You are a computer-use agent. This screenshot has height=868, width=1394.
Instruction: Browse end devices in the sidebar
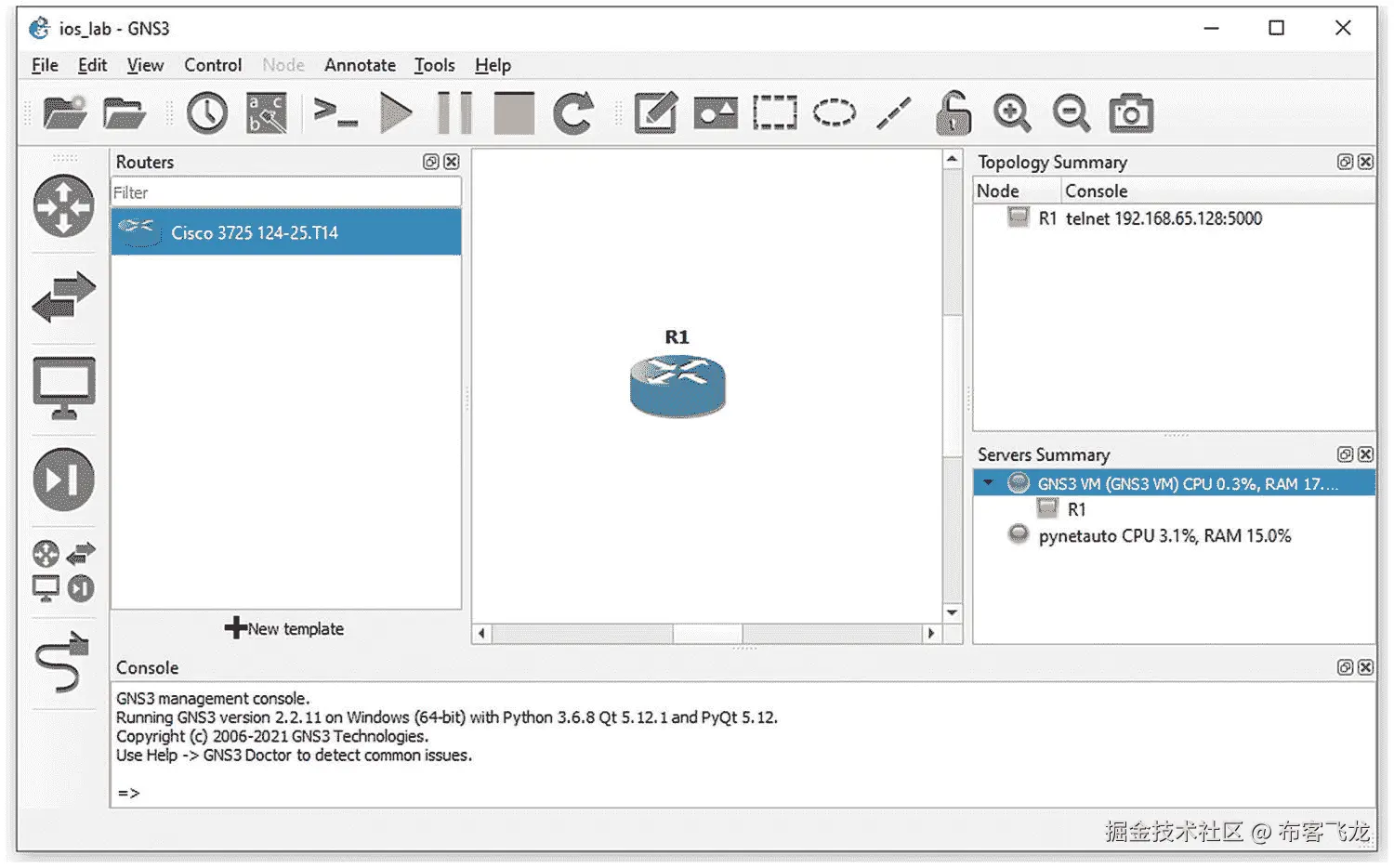coord(62,388)
